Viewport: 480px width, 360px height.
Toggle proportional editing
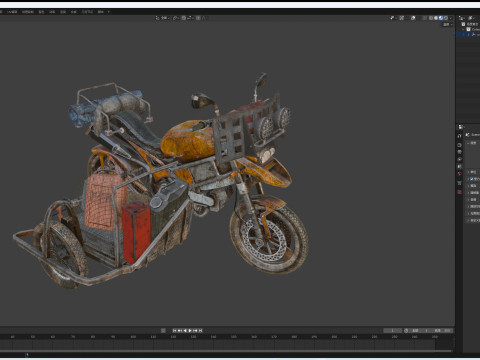[198, 18]
